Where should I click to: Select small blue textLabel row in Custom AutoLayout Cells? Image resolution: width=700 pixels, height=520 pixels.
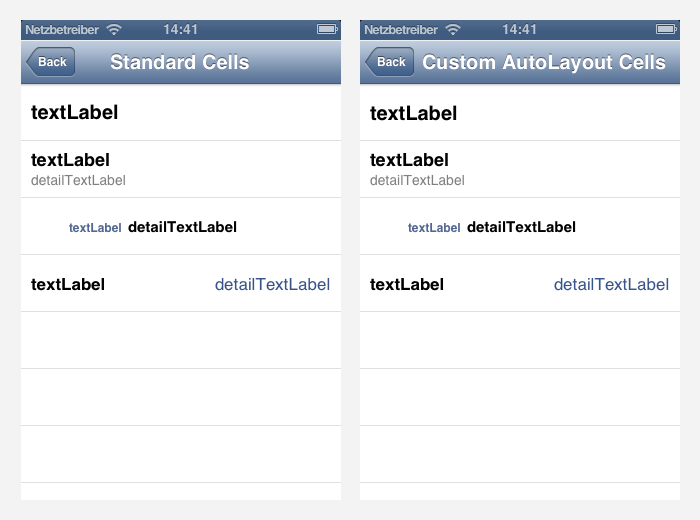(x=519, y=227)
